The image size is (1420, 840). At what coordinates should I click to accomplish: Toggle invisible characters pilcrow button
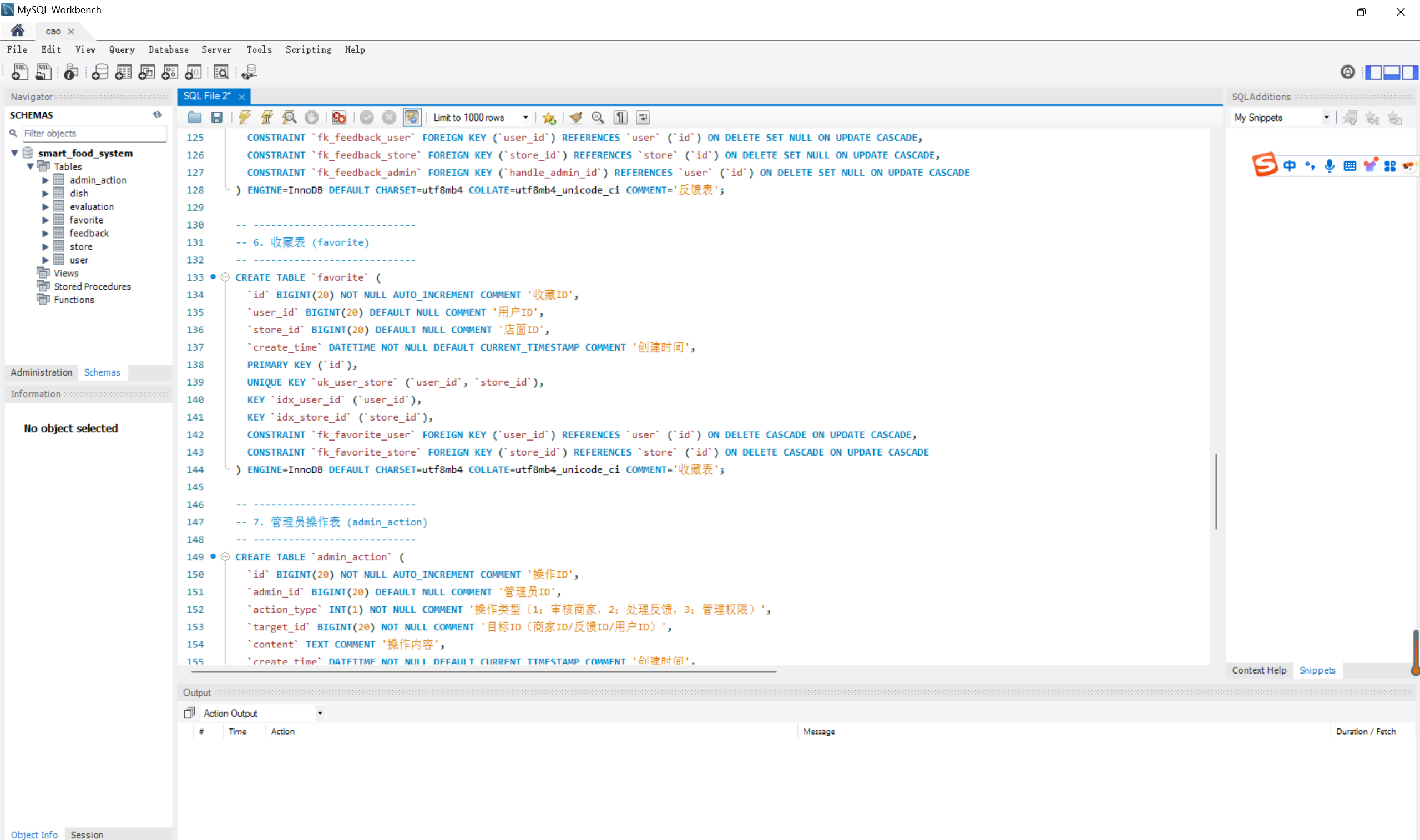click(x=620, y=117)
